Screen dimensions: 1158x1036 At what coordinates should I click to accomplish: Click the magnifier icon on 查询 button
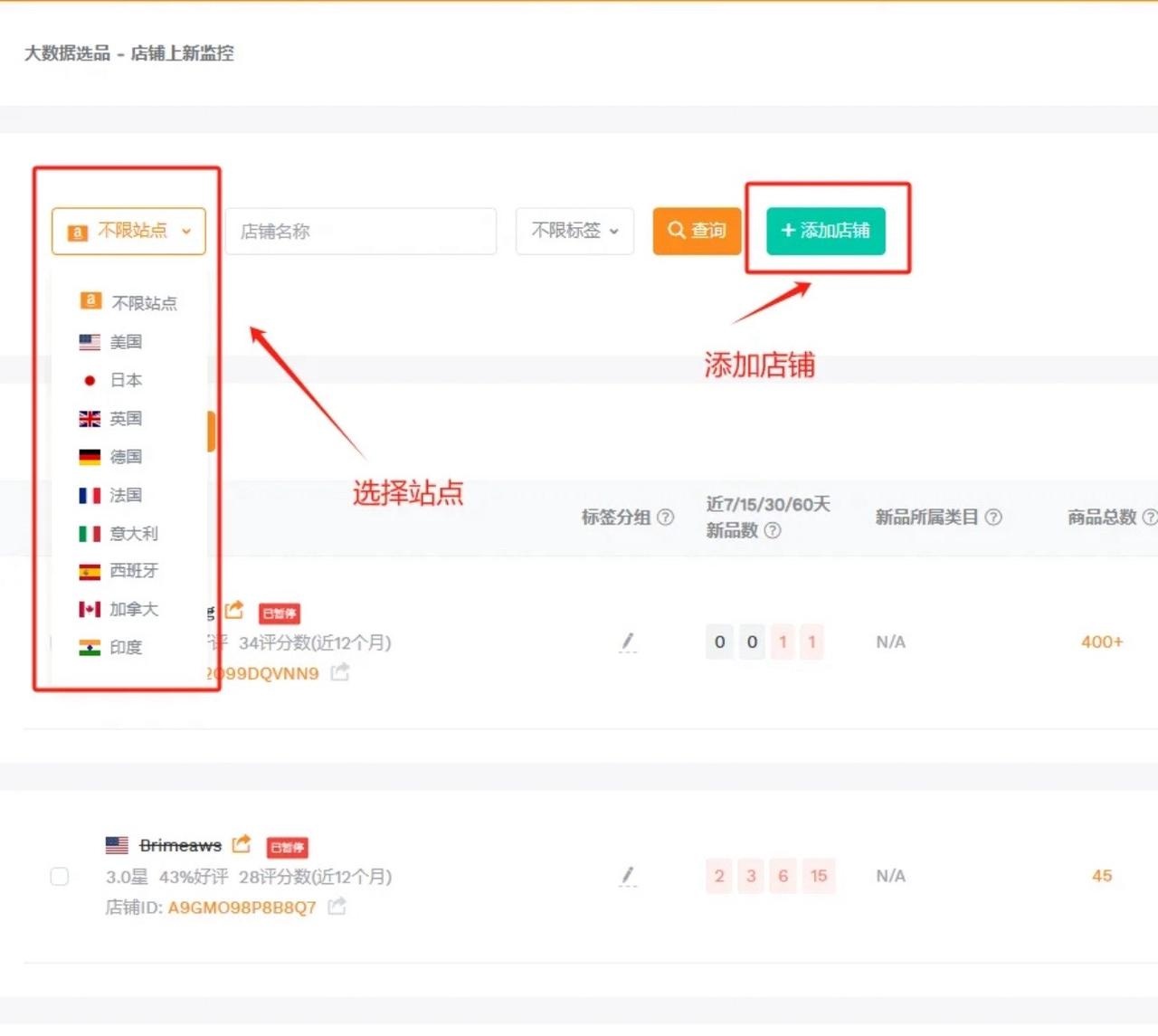[677, 230]
